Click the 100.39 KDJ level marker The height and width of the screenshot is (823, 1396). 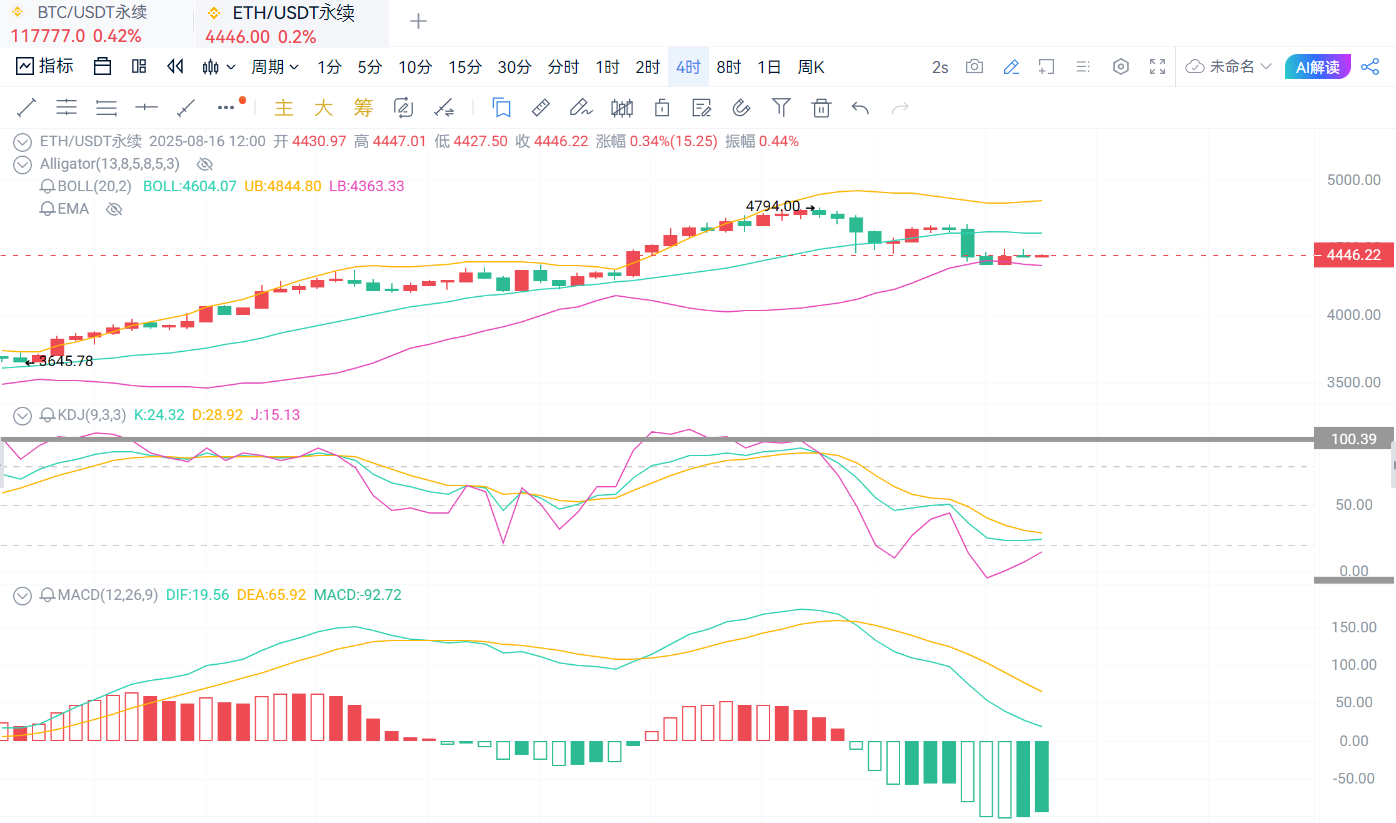pos(1352,439)
